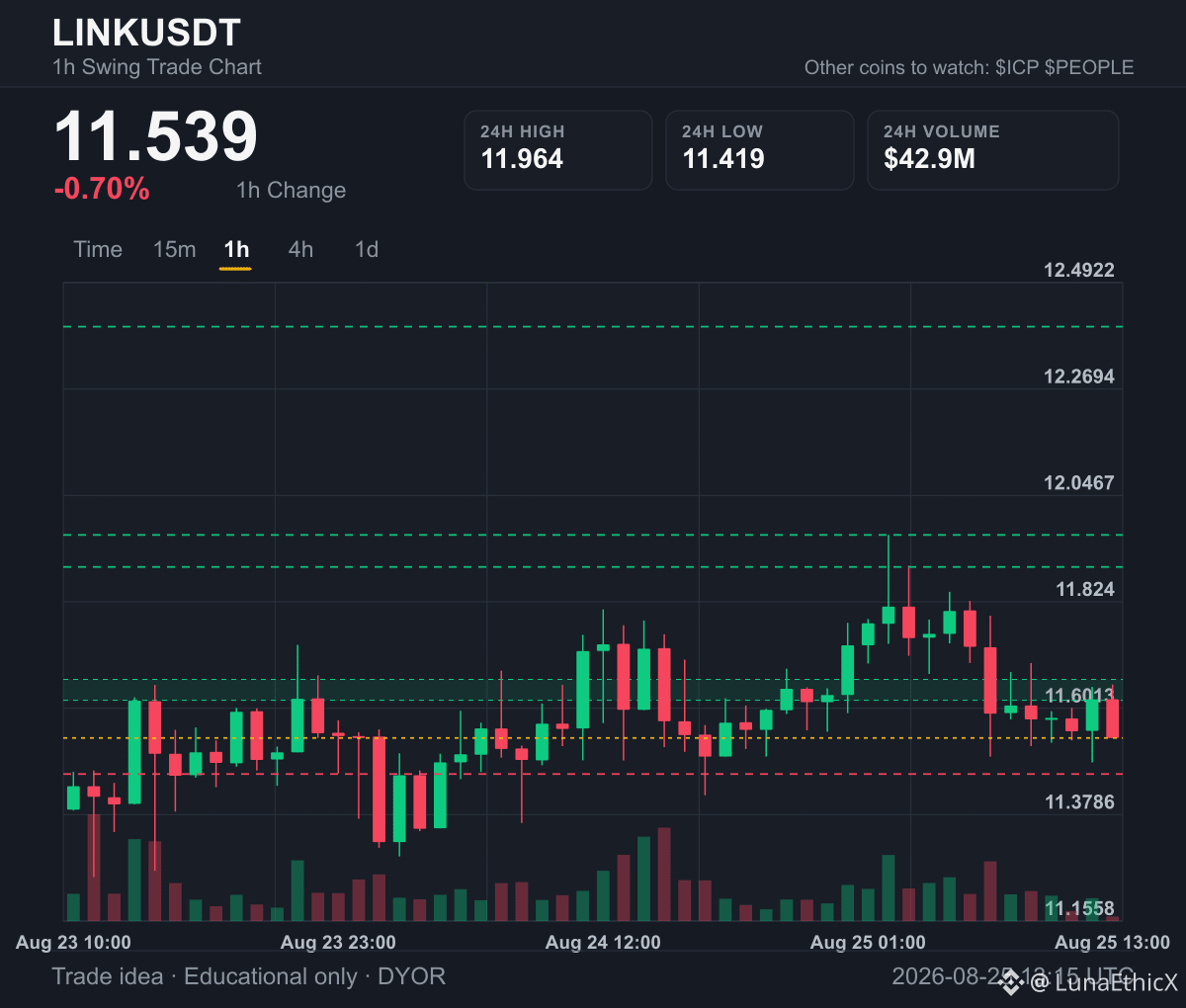Image resolution: width=1186 pixels, height=1008 pixels.
Task: Click the -0.70% change value
Action: (102, 189)
